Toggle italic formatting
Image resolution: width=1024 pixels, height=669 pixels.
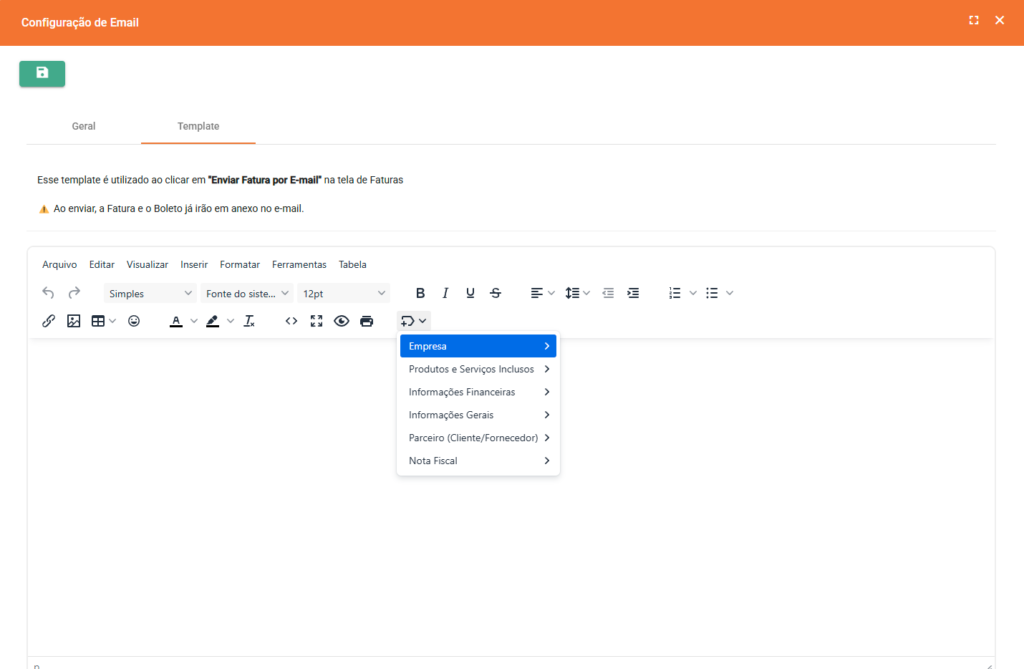(445, 293)
